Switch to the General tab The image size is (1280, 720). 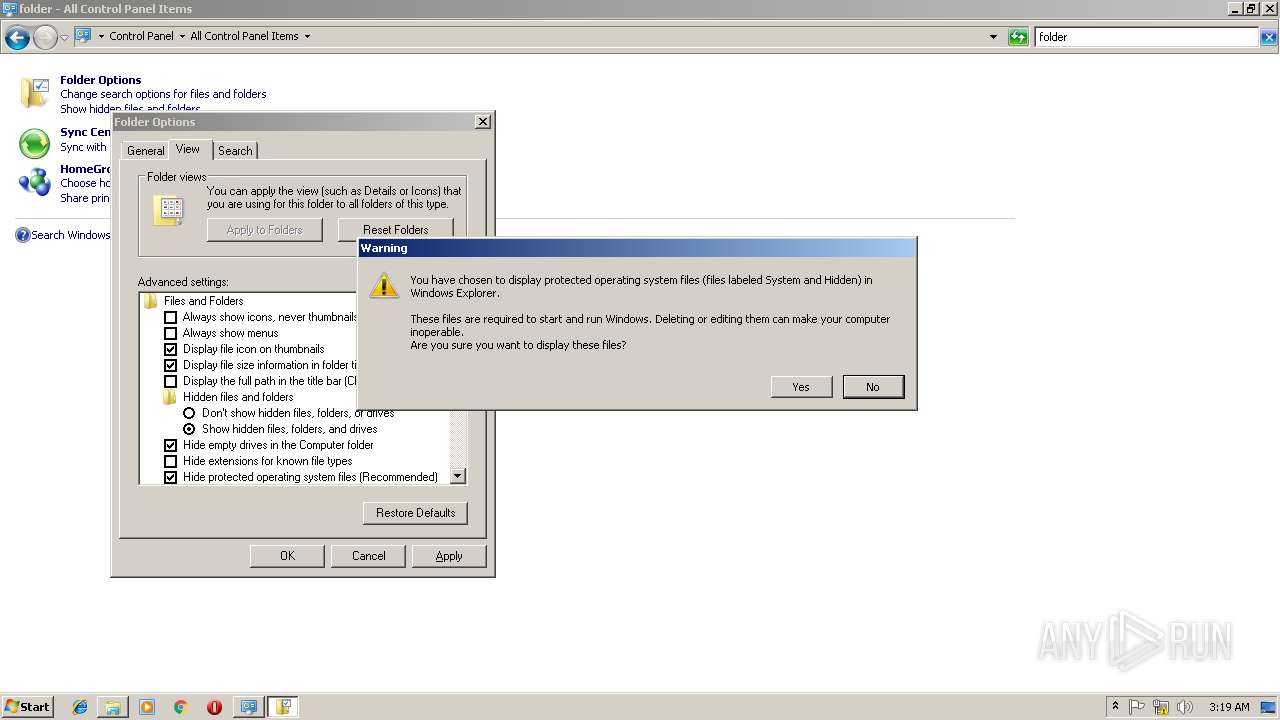point(145,151)
